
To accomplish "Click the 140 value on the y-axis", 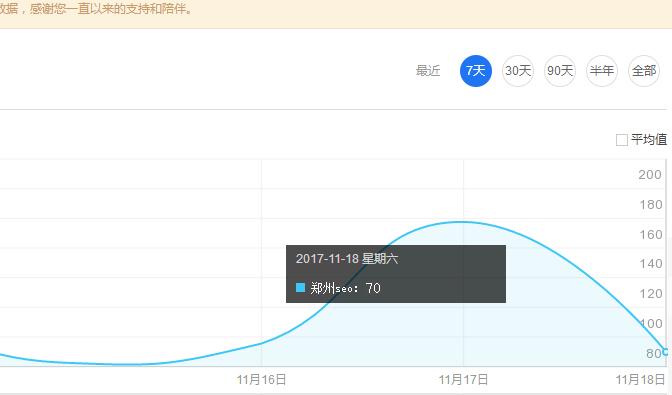I will (651, 264).
